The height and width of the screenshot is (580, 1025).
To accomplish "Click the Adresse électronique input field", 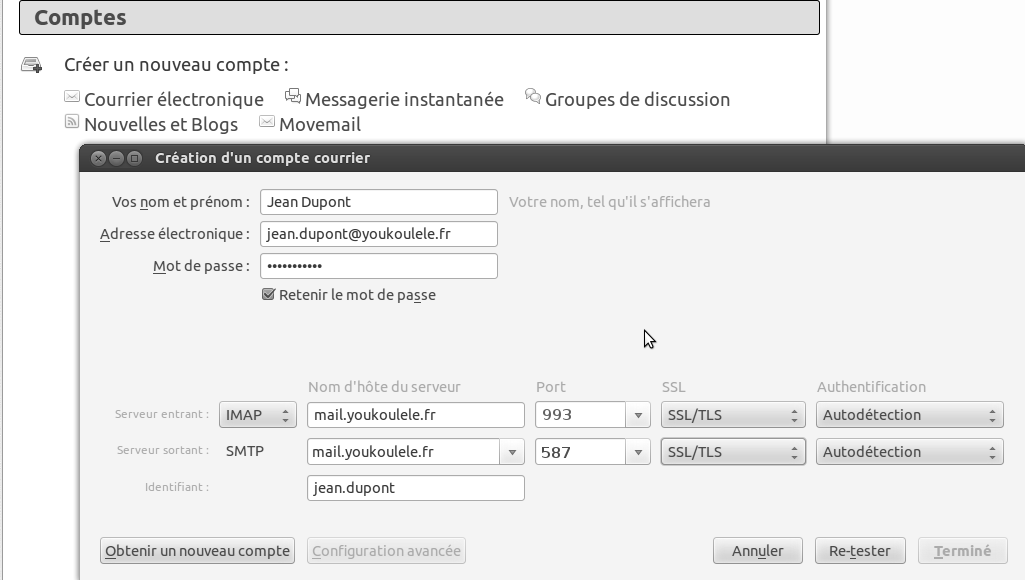I will tap(378, 234).
